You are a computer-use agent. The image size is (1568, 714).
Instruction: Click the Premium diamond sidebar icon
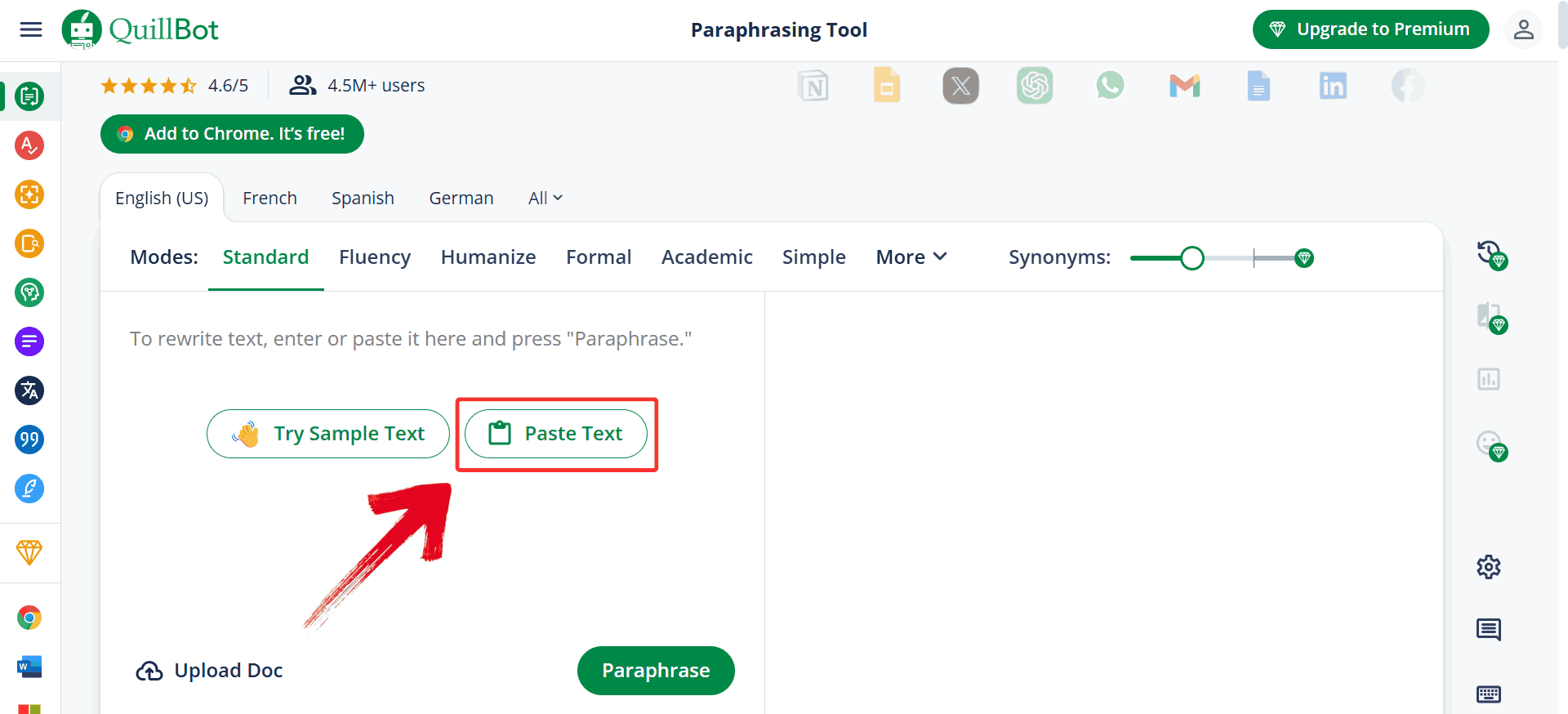click(29, 552)
